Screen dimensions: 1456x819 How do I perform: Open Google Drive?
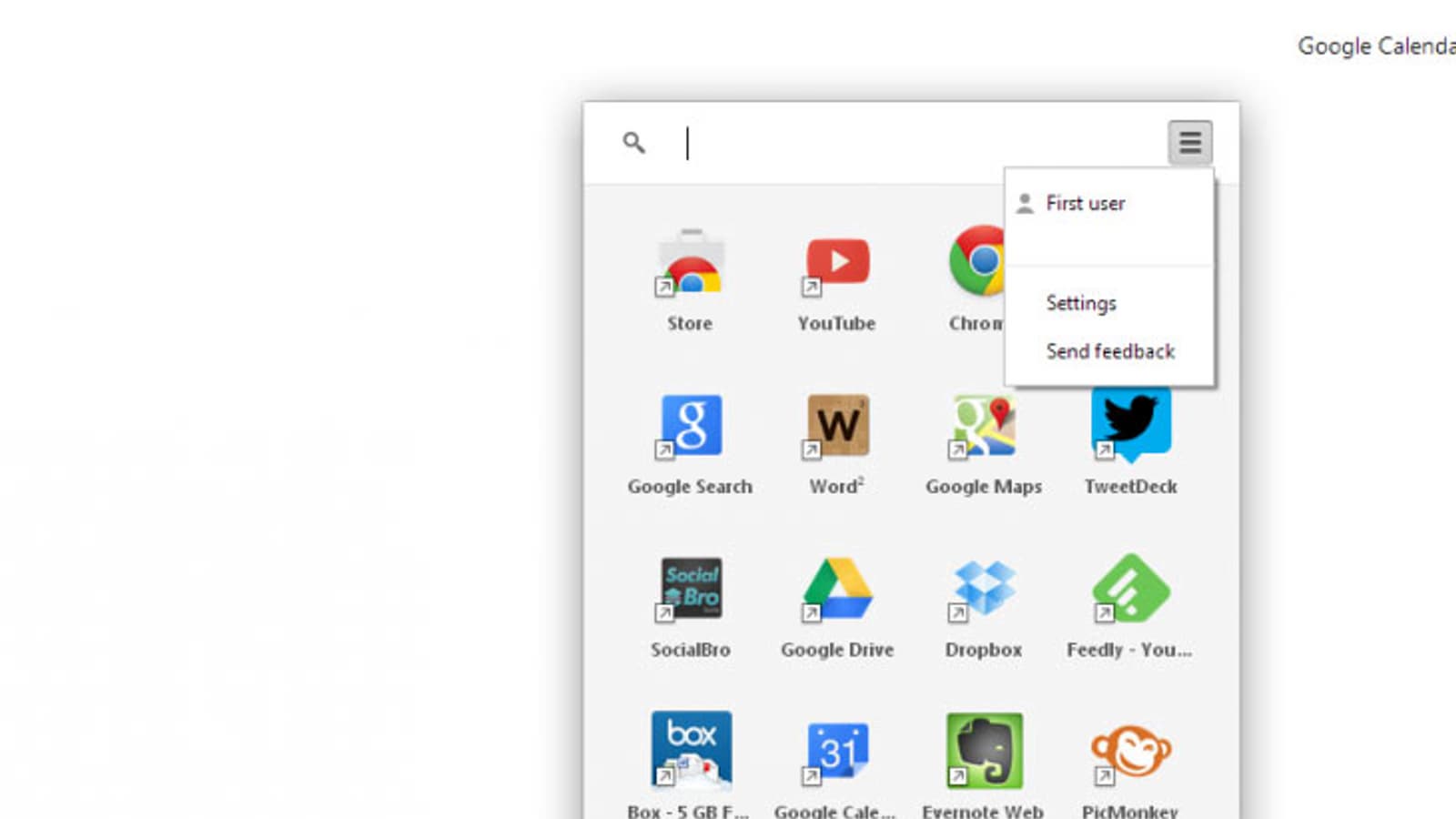pos(837,588)
